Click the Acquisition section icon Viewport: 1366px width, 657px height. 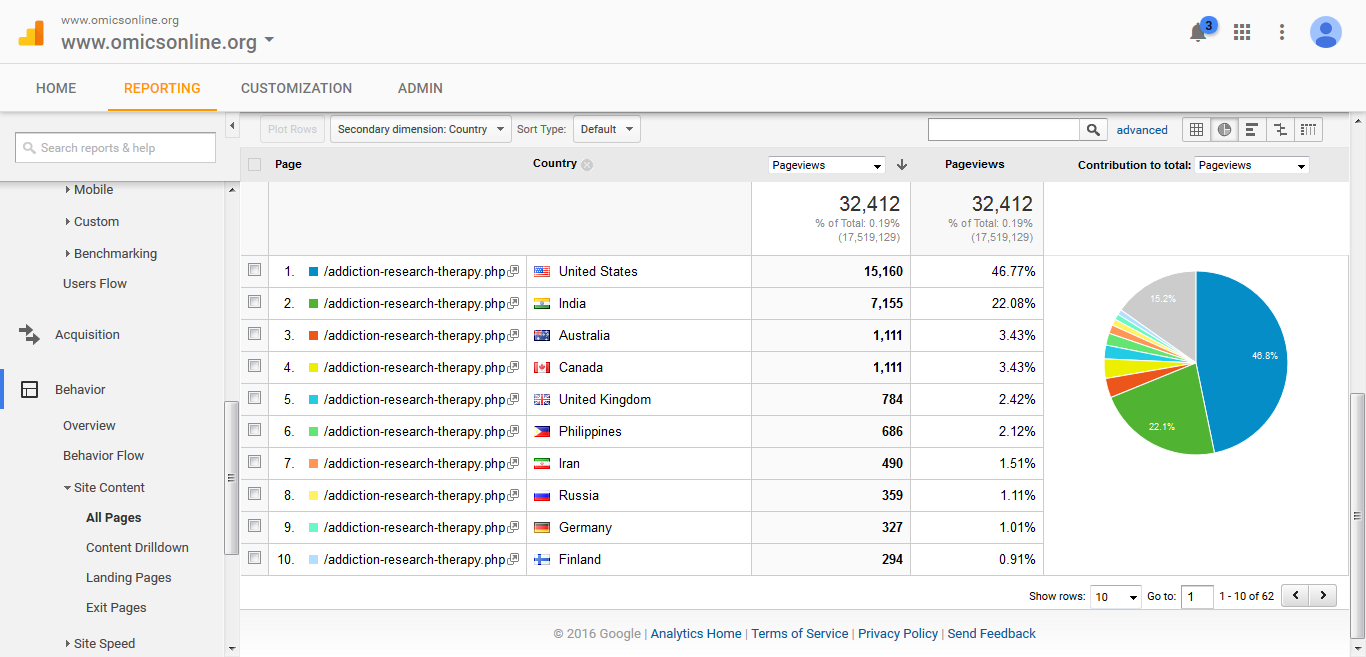[29, 335]
